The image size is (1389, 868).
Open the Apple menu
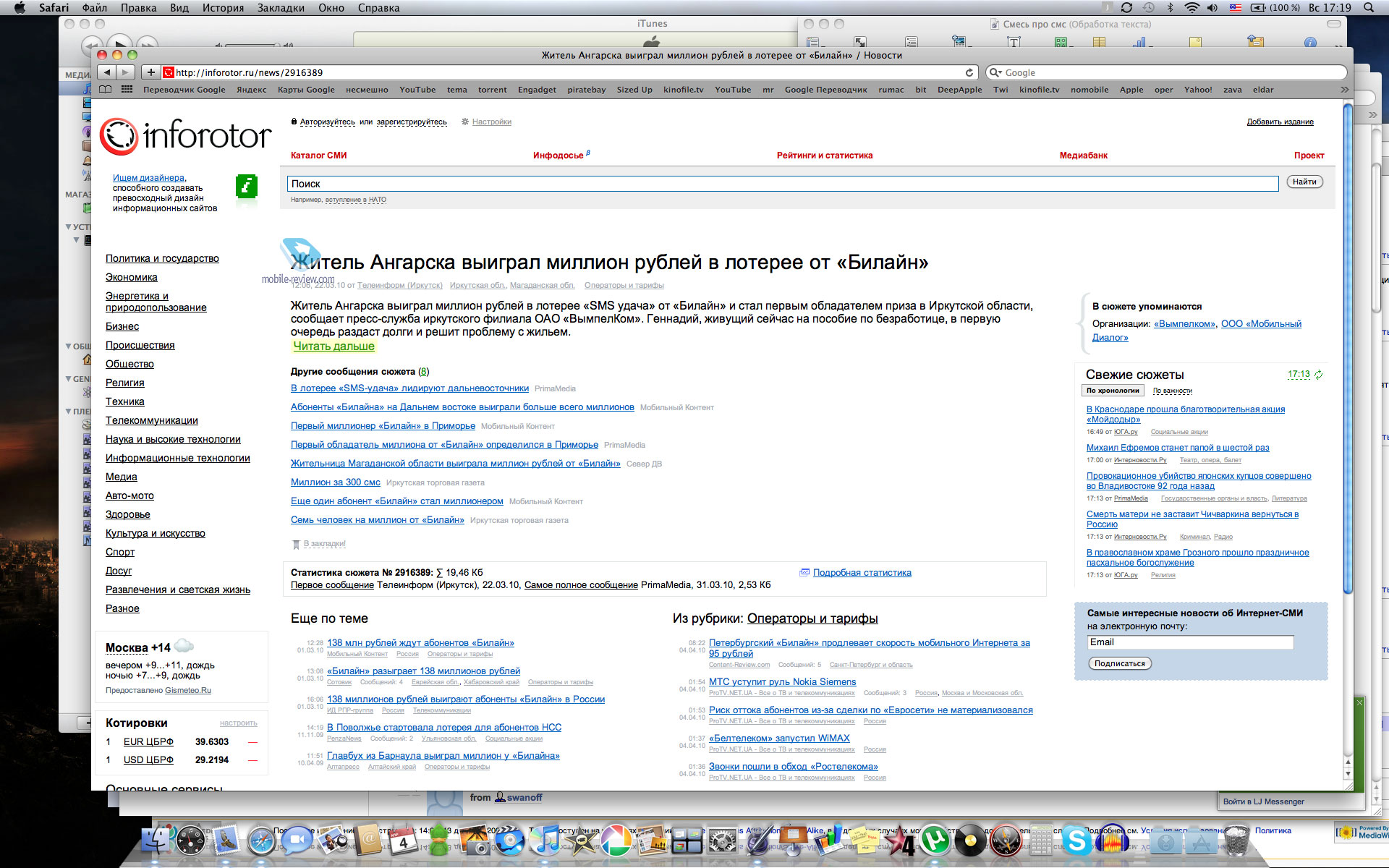click(20, 8)
